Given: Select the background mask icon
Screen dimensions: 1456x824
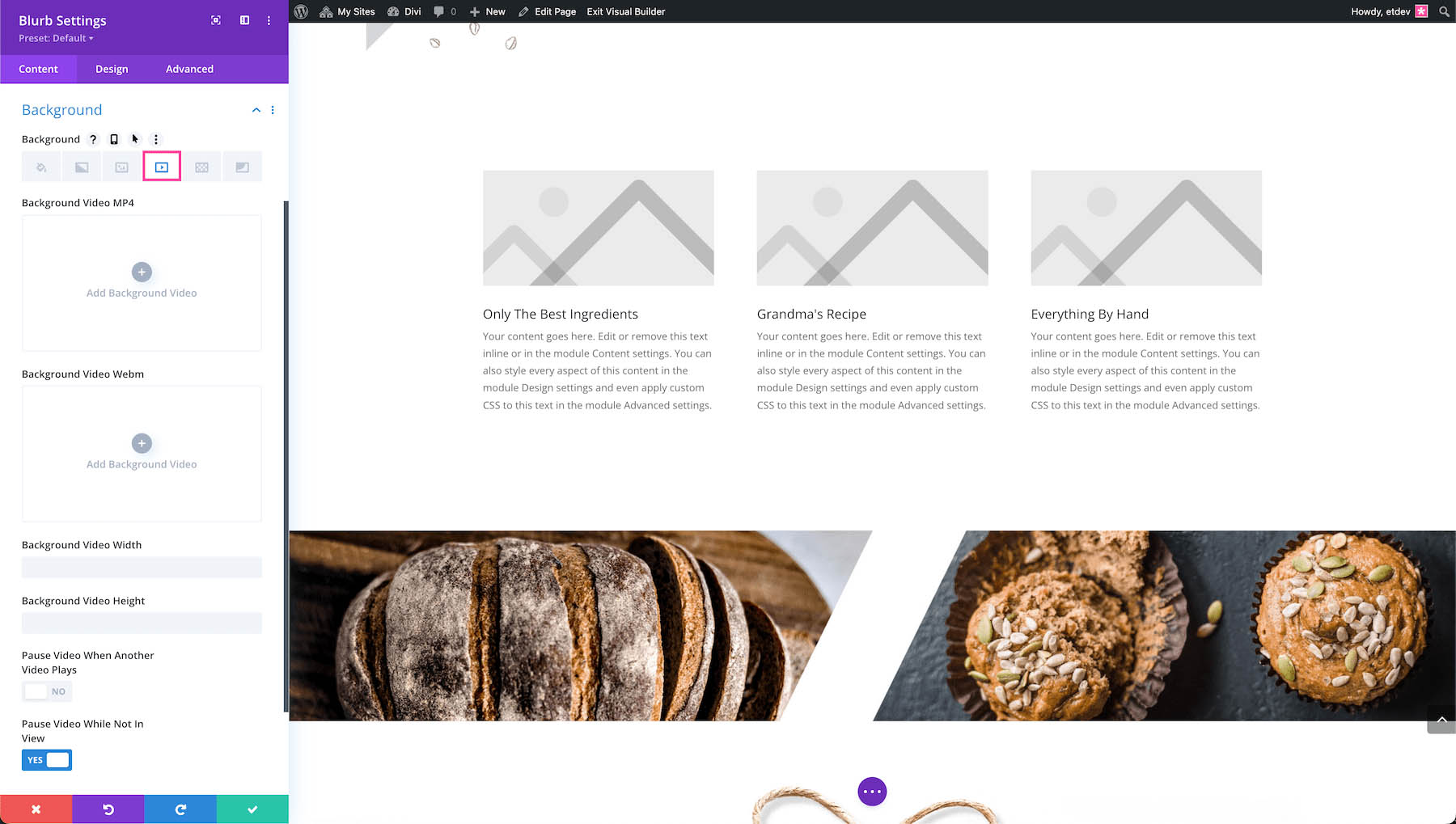Looking at the screenshot, I should pyautogui.click(x=242, y=167).
